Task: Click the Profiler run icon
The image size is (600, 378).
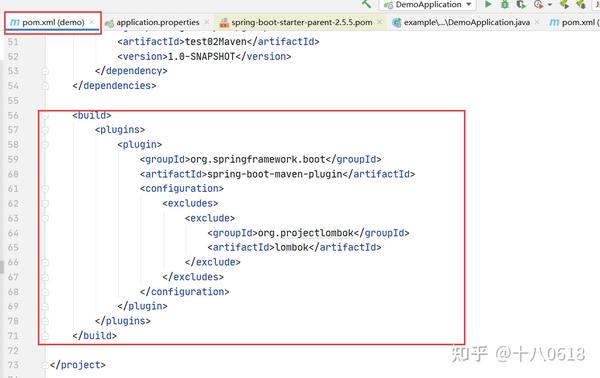Action: pyautogui.click(x=538, y=4)
